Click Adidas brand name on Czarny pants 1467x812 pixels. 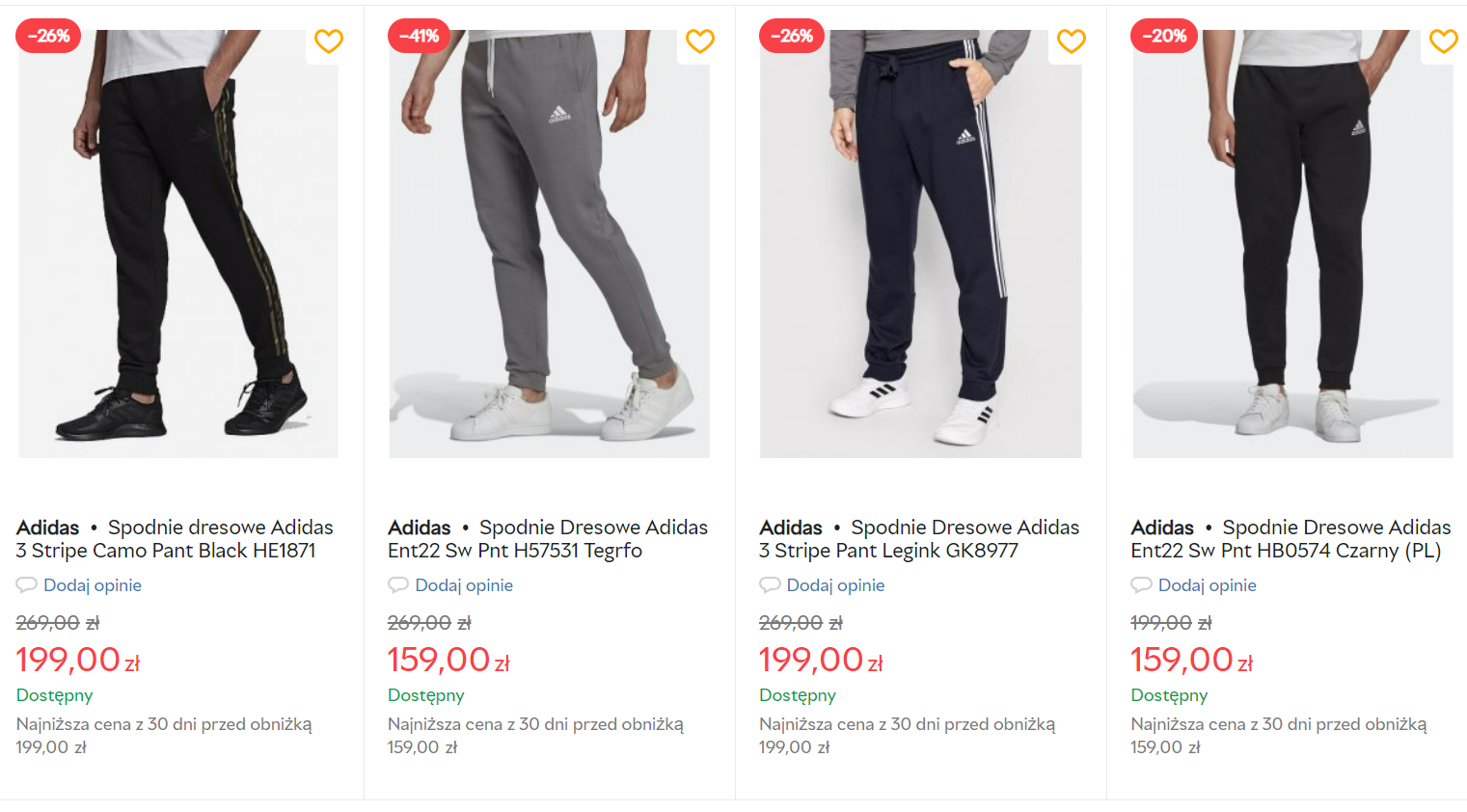point(1162,528)
